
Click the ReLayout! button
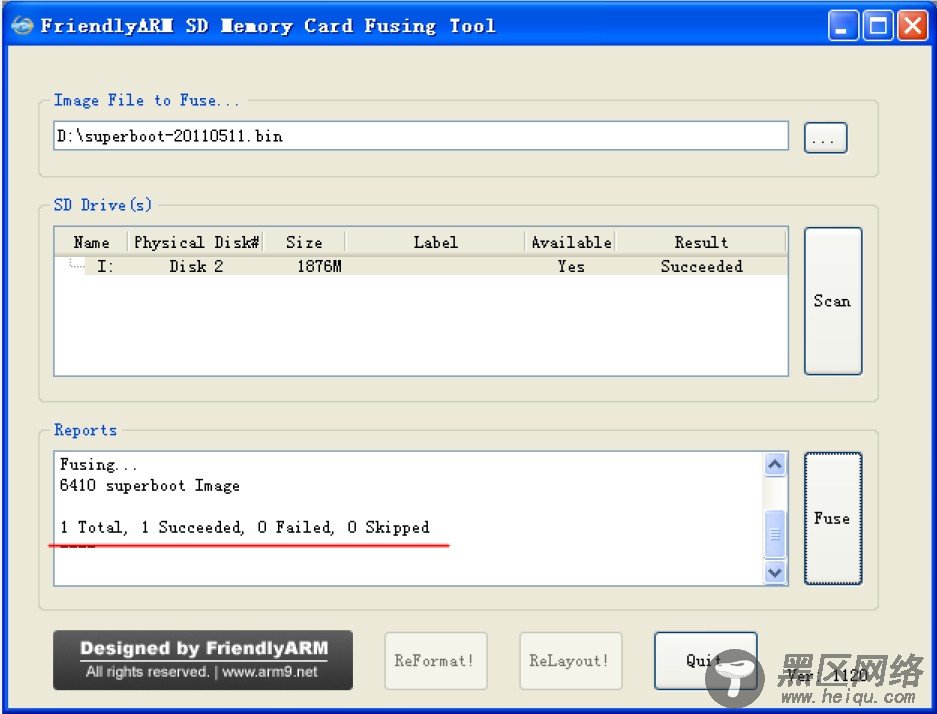(x=571, y=661)
